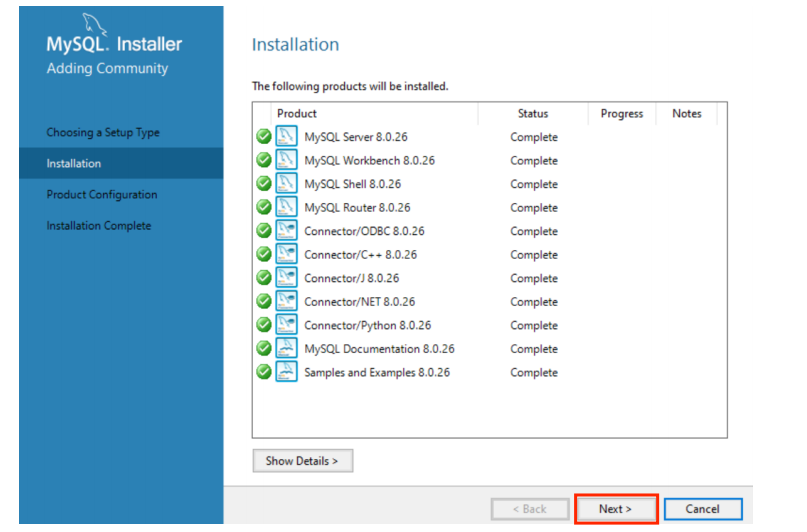Image resolution: width=807 pixels, height=532 pixels.
Task: Click green checkmark beside Connector/C++
Action: pyautogui.click(x=264, y=254)
